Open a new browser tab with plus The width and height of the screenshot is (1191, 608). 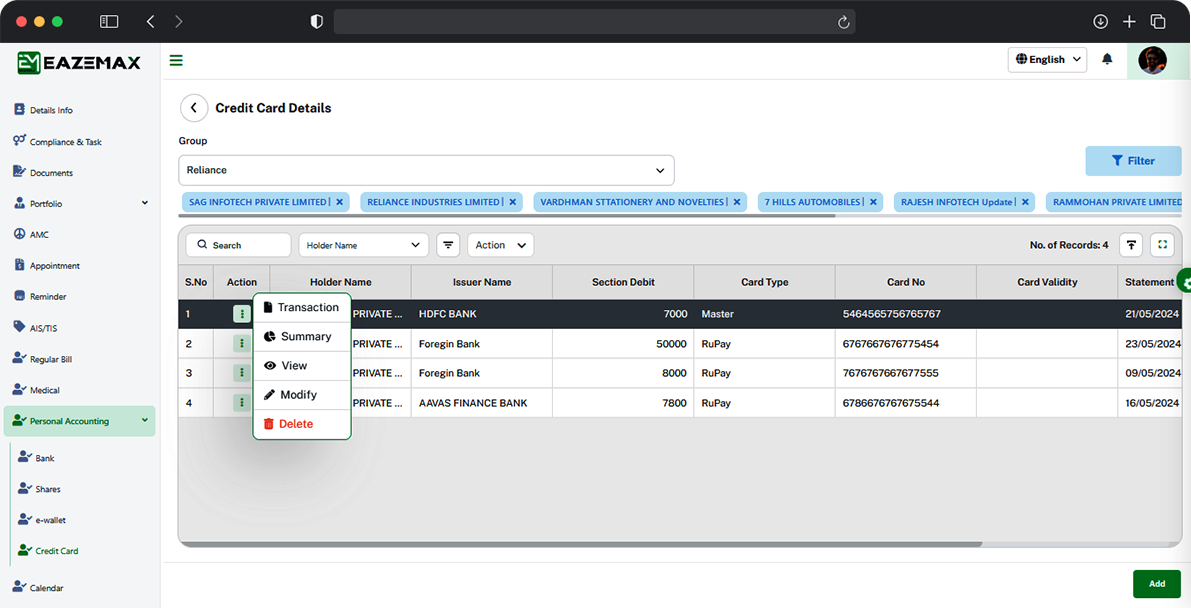point(1129,21)
